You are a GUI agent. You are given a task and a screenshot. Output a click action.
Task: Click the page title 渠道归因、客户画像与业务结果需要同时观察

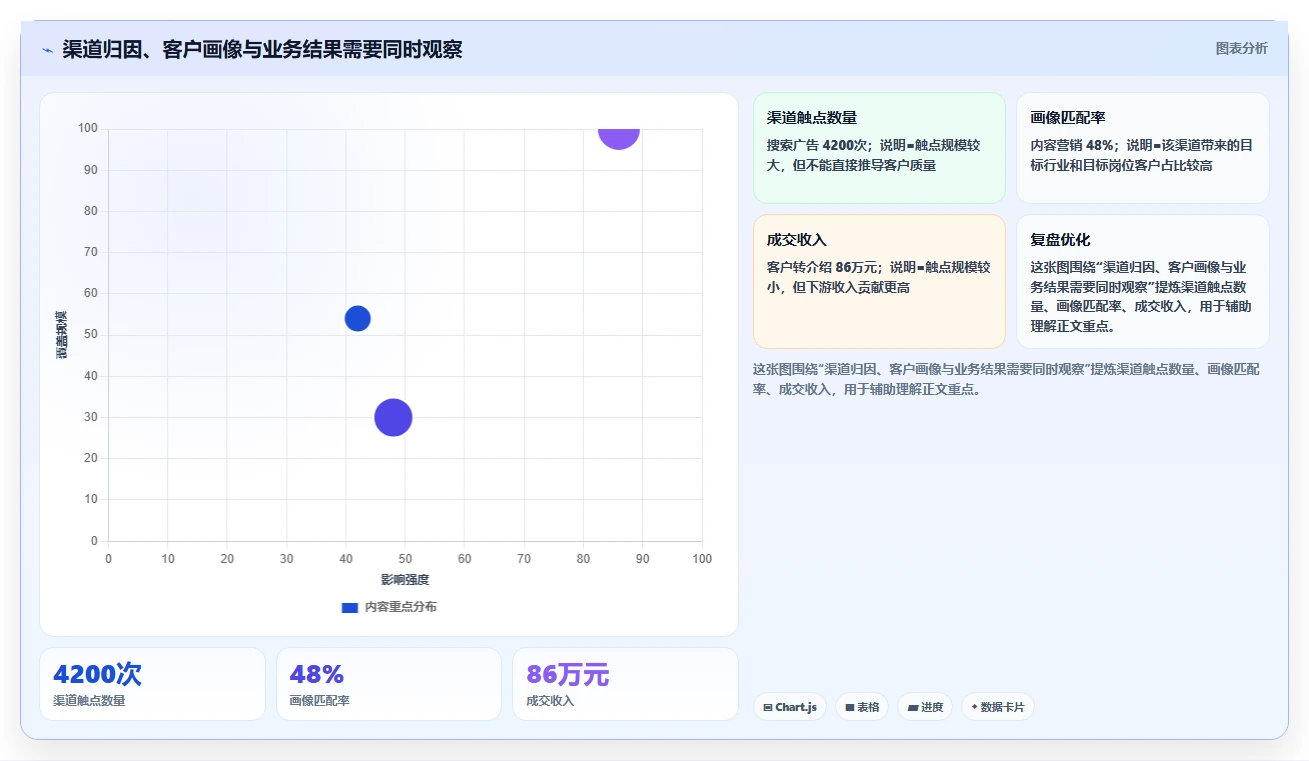click(262, 50)
